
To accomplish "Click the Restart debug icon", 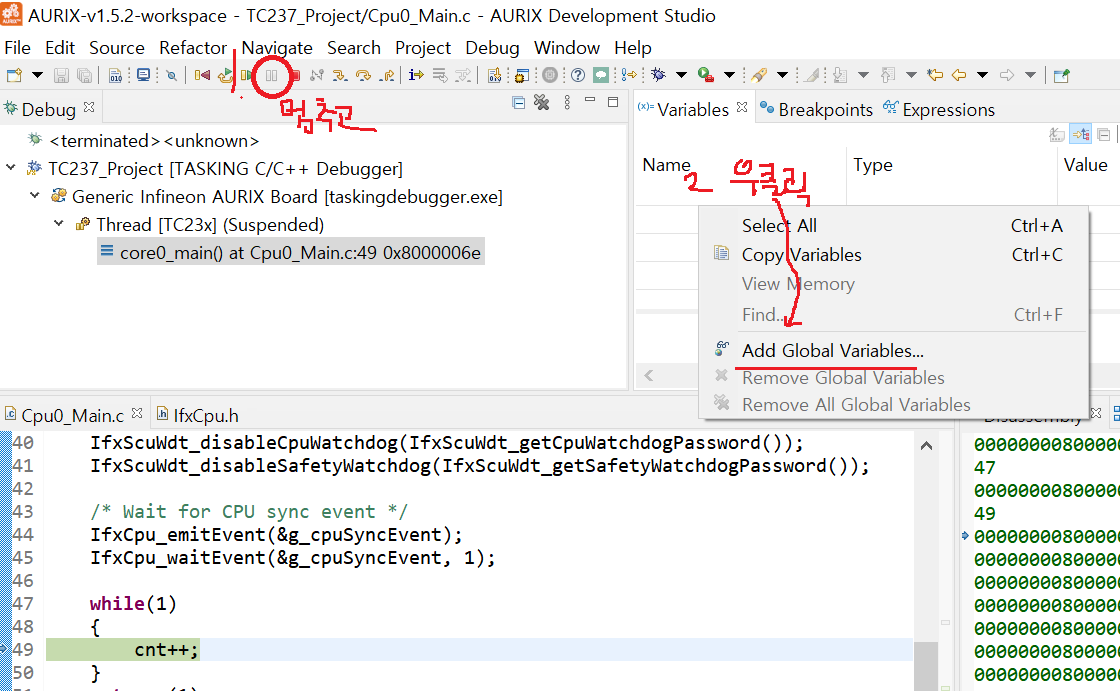I will (203, 75).
